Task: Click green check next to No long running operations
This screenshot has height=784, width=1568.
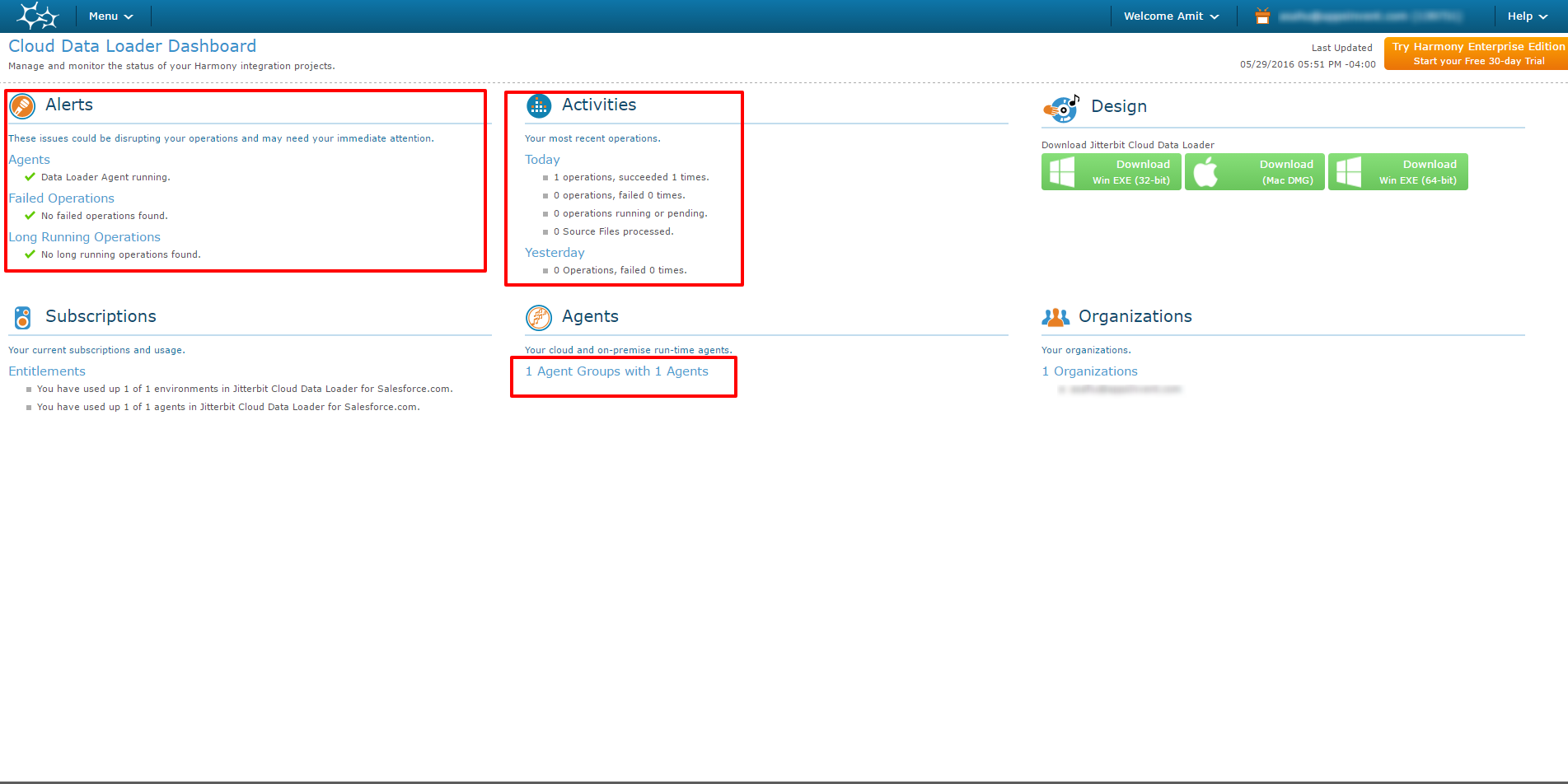Action: tap(30, 254)
